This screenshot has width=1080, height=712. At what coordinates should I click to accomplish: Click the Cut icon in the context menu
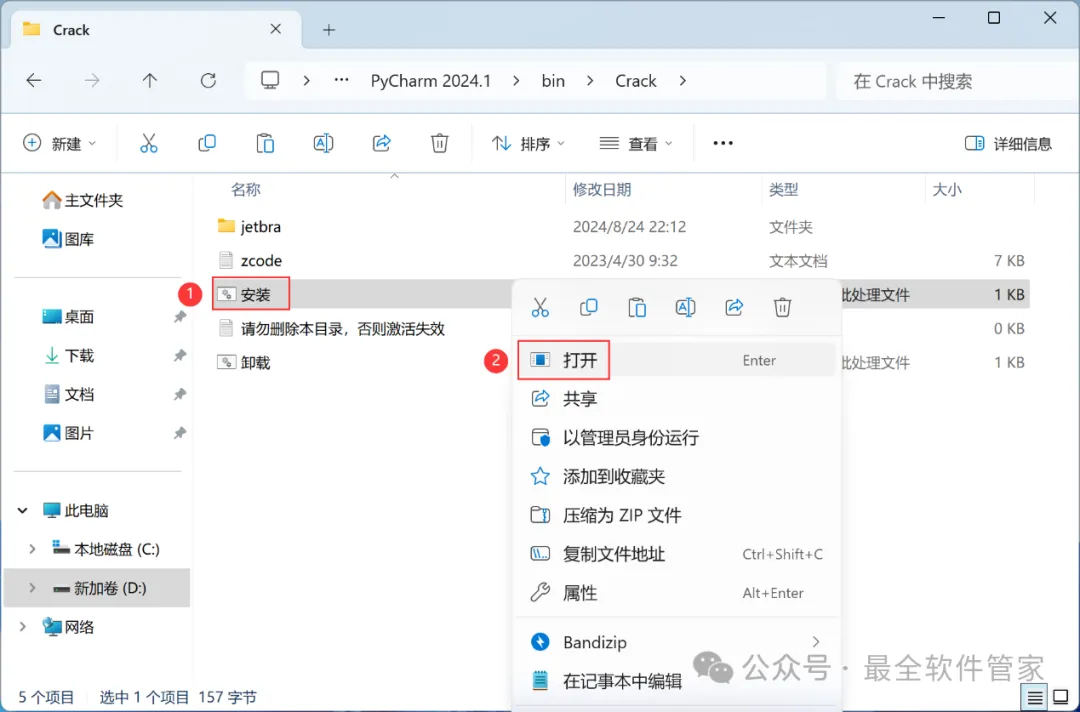click(540, 307)
